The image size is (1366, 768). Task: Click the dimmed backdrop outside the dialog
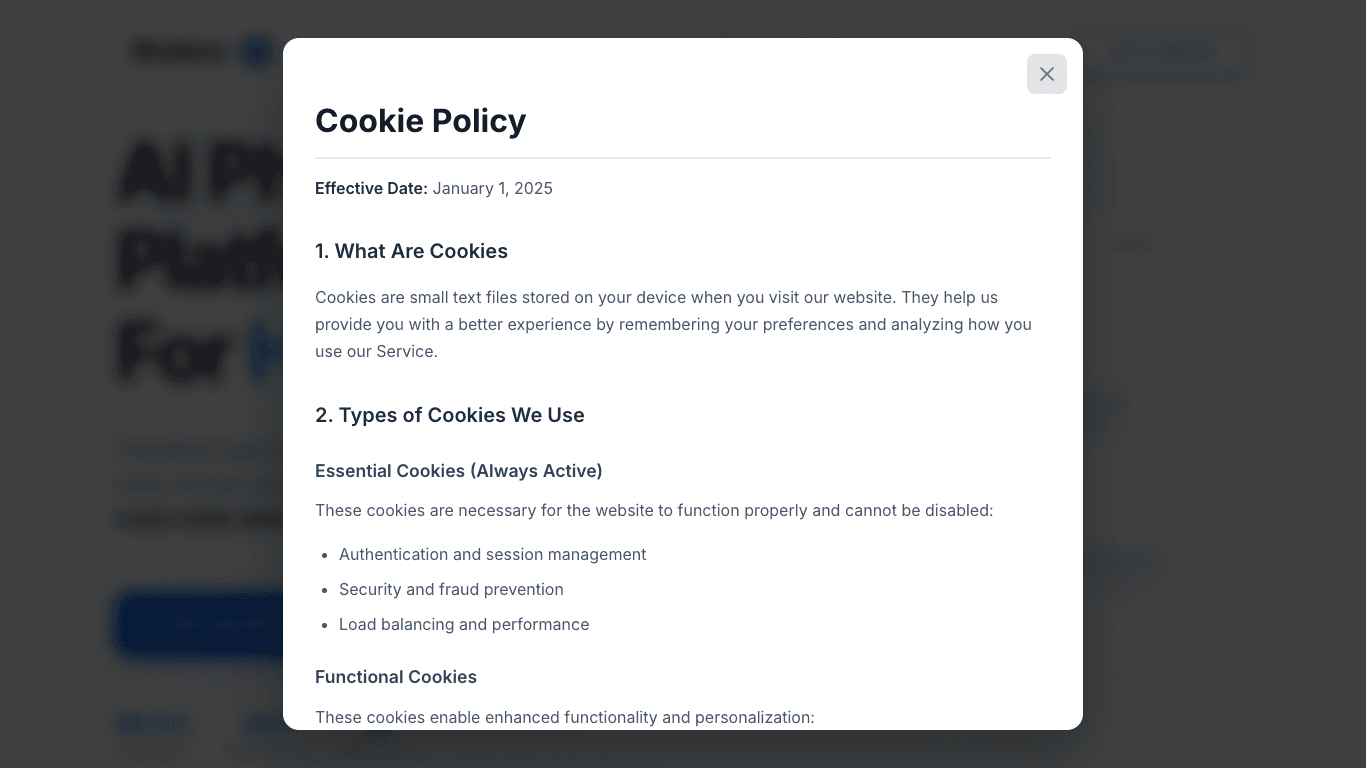pos(1220,400)
